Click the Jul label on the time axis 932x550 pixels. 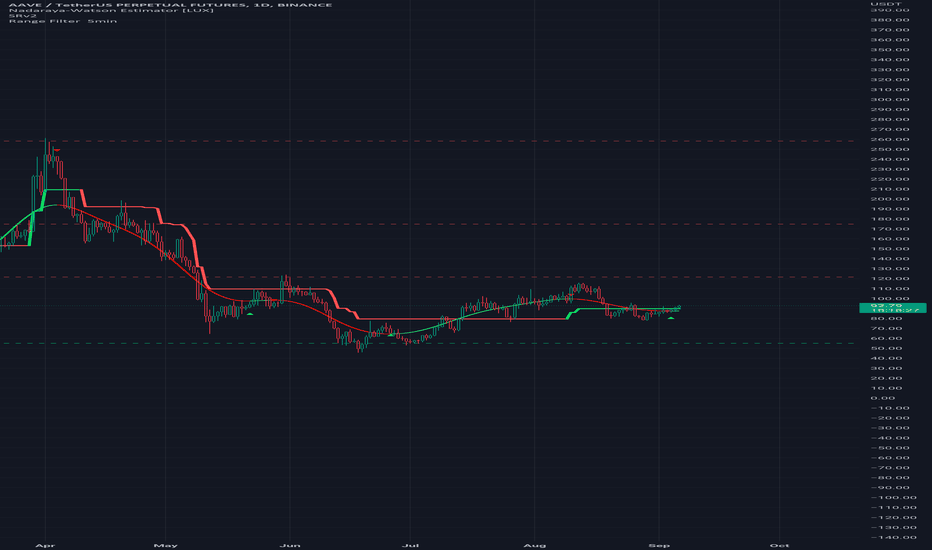pos(410,545)
